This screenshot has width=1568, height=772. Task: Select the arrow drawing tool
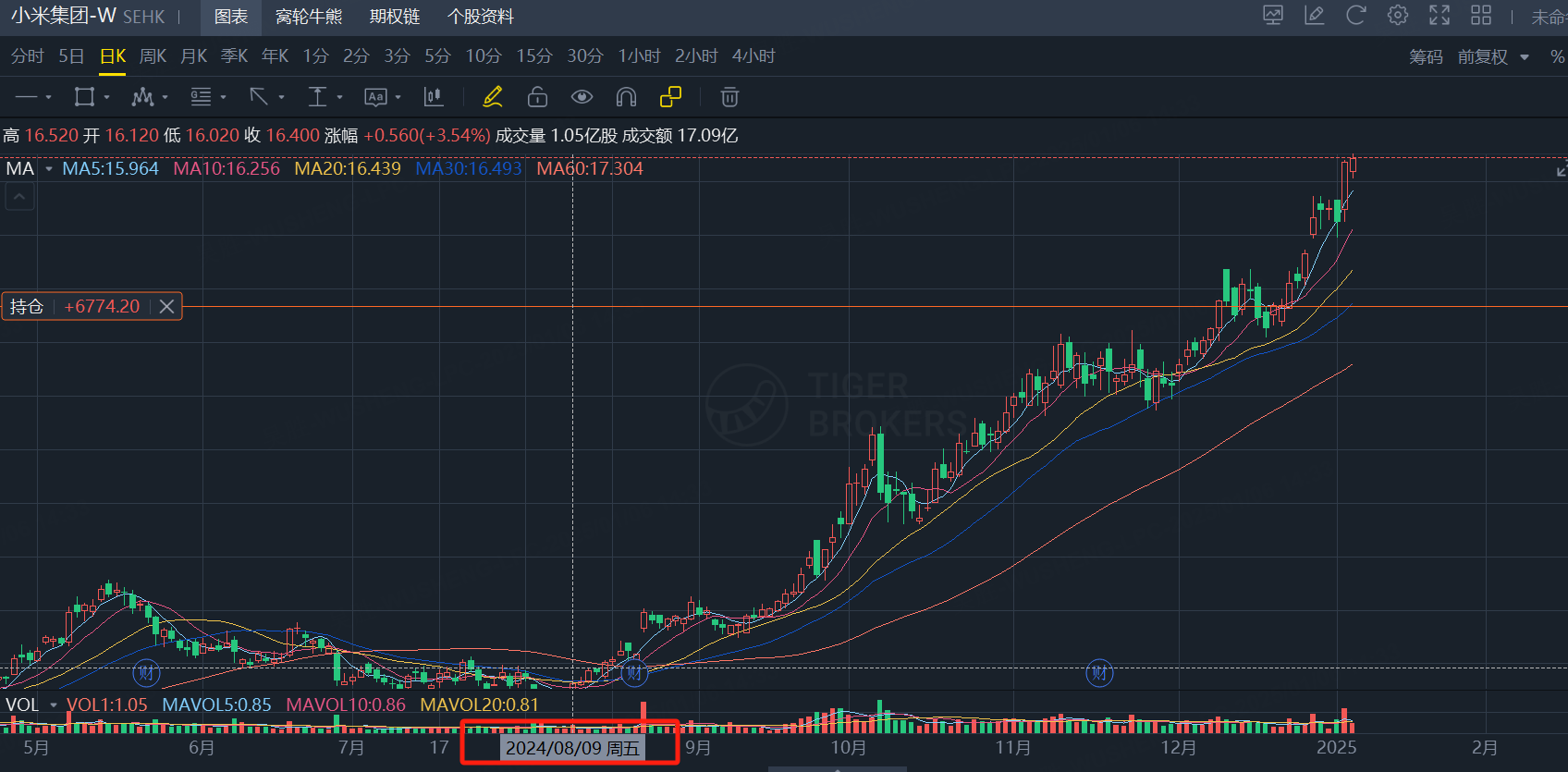tap(259, 97)
